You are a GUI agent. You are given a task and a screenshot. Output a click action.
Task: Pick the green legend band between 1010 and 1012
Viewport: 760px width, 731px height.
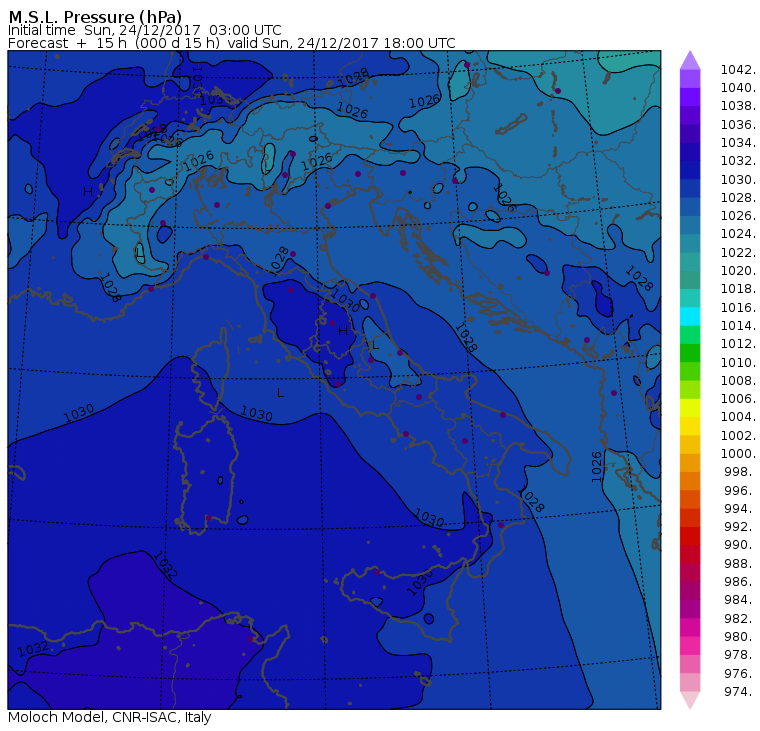pos(690,353)
